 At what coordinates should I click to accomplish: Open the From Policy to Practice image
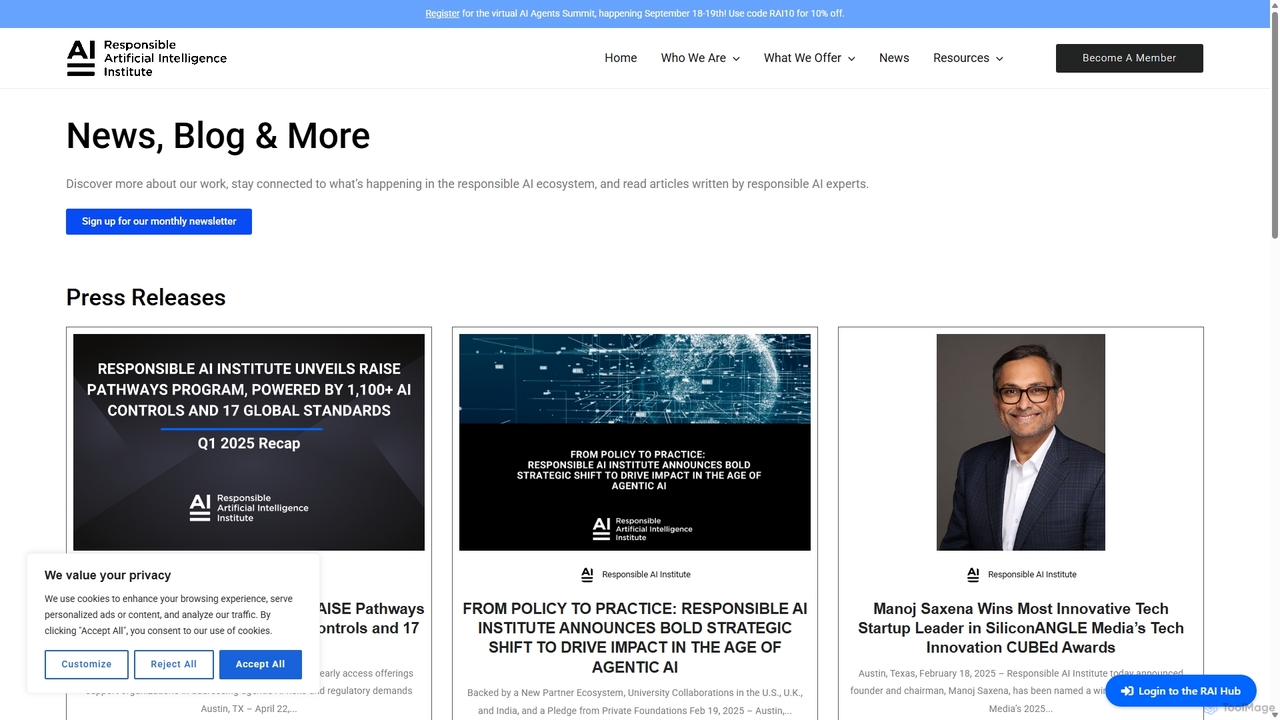pos(635,442)
